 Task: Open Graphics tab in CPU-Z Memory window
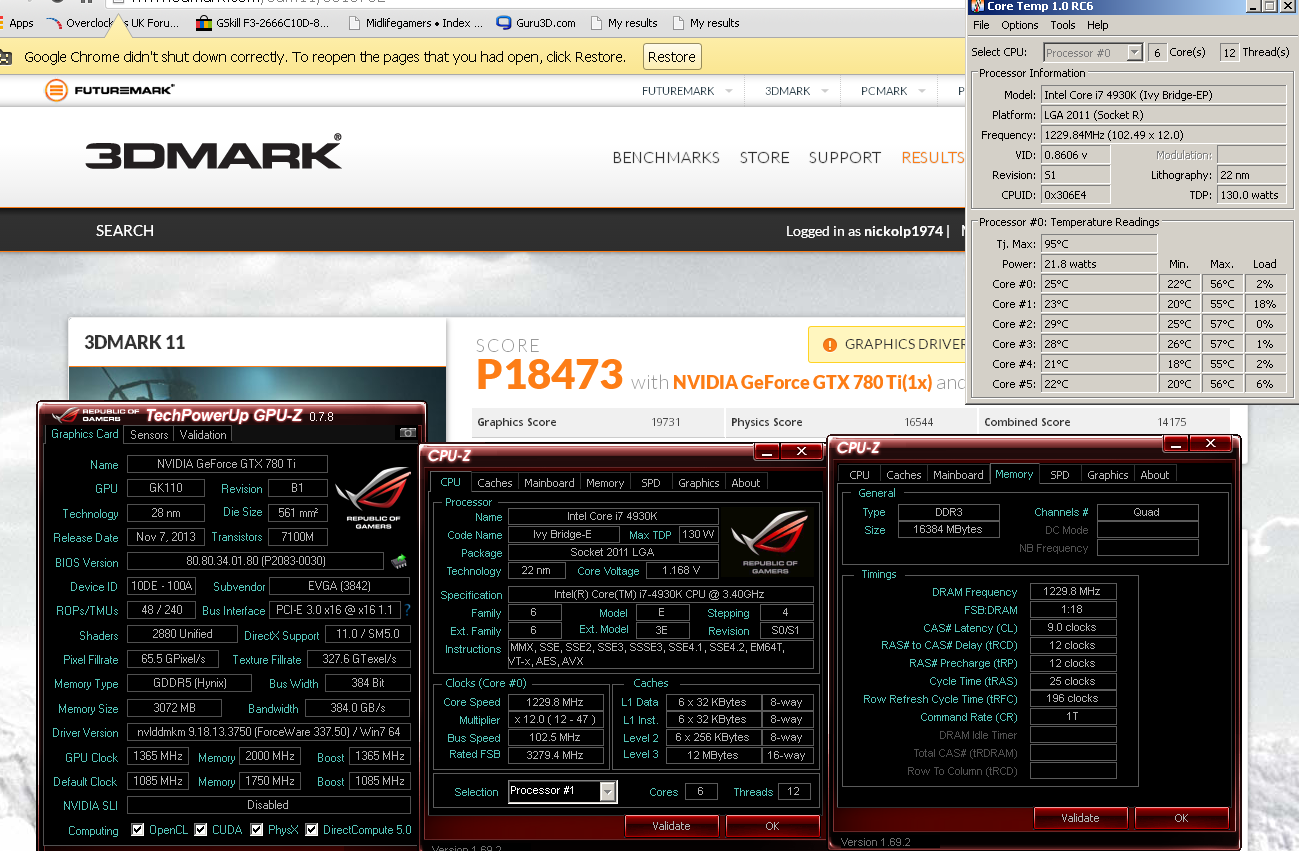[x=1107, y=475]
